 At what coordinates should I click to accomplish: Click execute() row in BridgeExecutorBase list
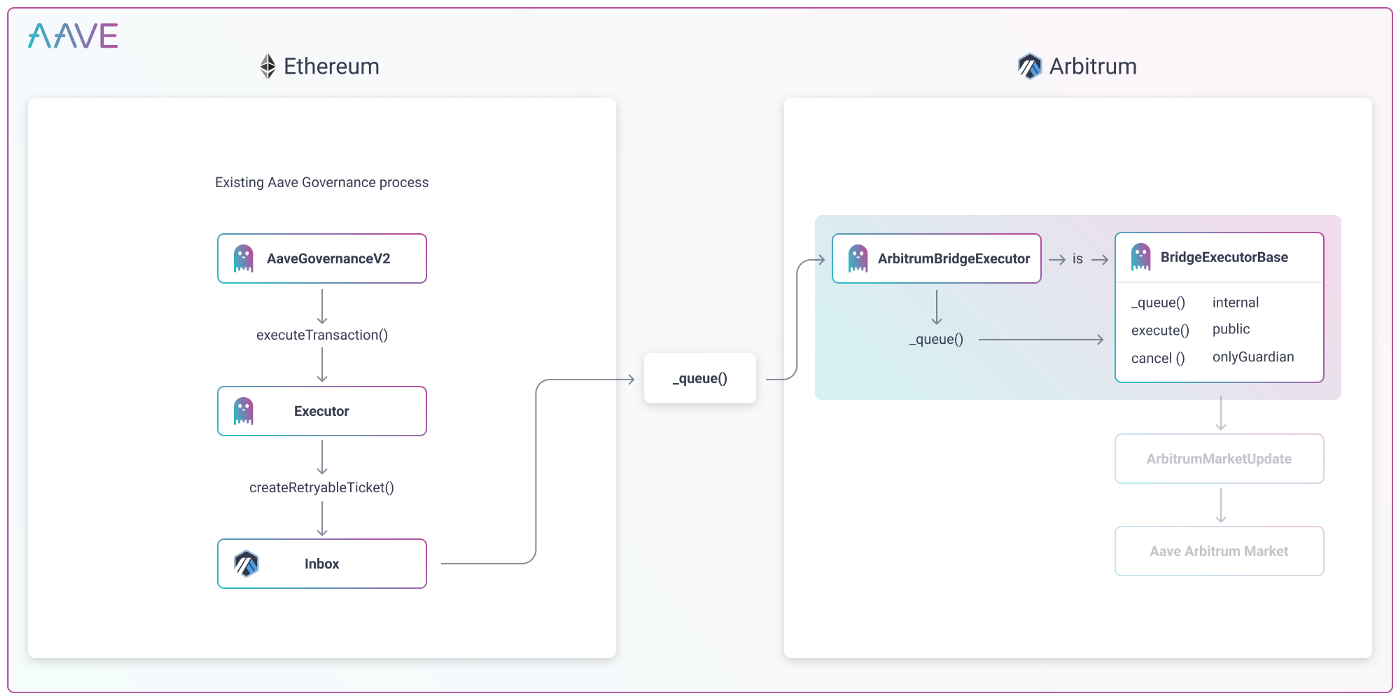coord(1160,330)
